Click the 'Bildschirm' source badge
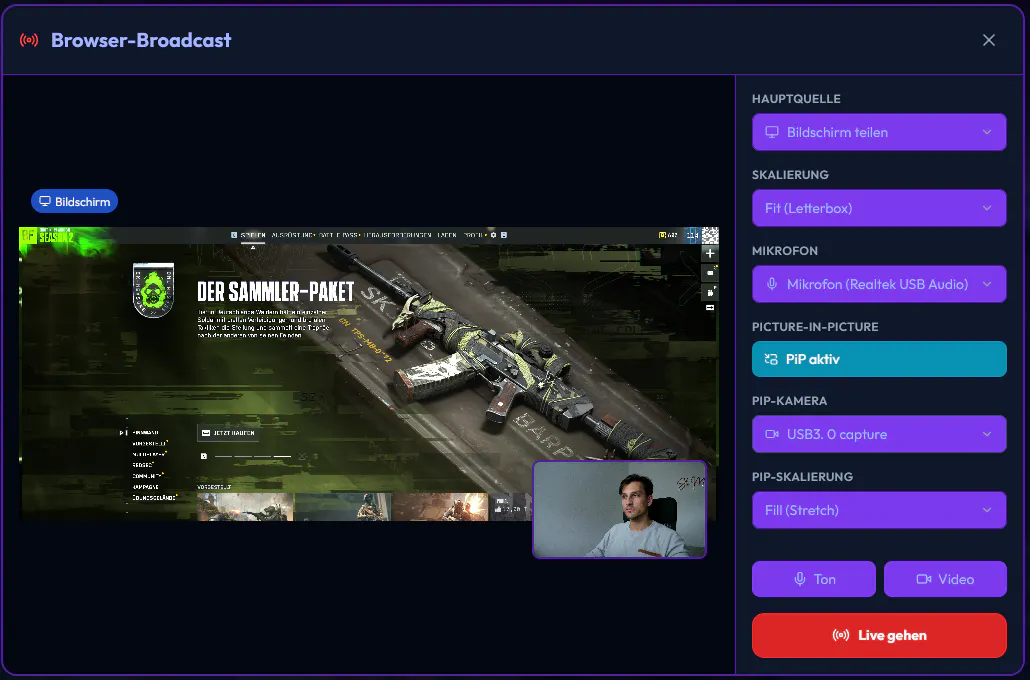The height and width of the screenshot is (680, 1030). coord(74,202)
